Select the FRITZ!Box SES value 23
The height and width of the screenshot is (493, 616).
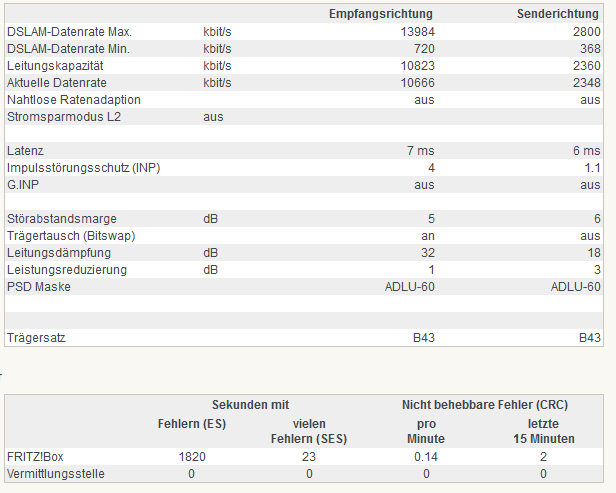[309, 457]
